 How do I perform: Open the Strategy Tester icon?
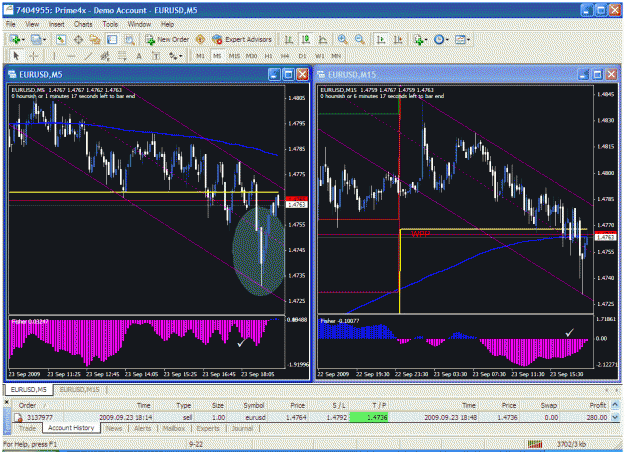[x=129, y=39]
